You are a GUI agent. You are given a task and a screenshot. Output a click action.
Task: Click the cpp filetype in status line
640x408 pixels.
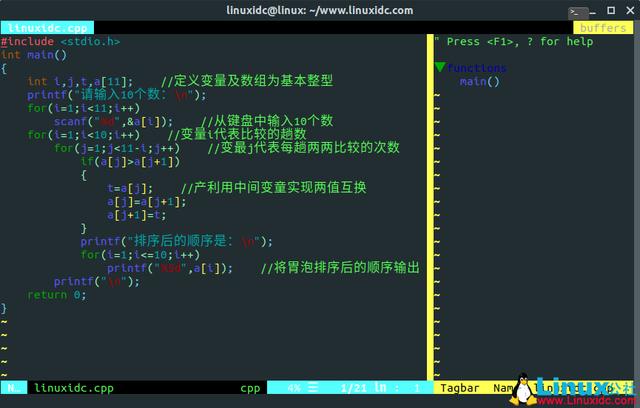(250, 388)
